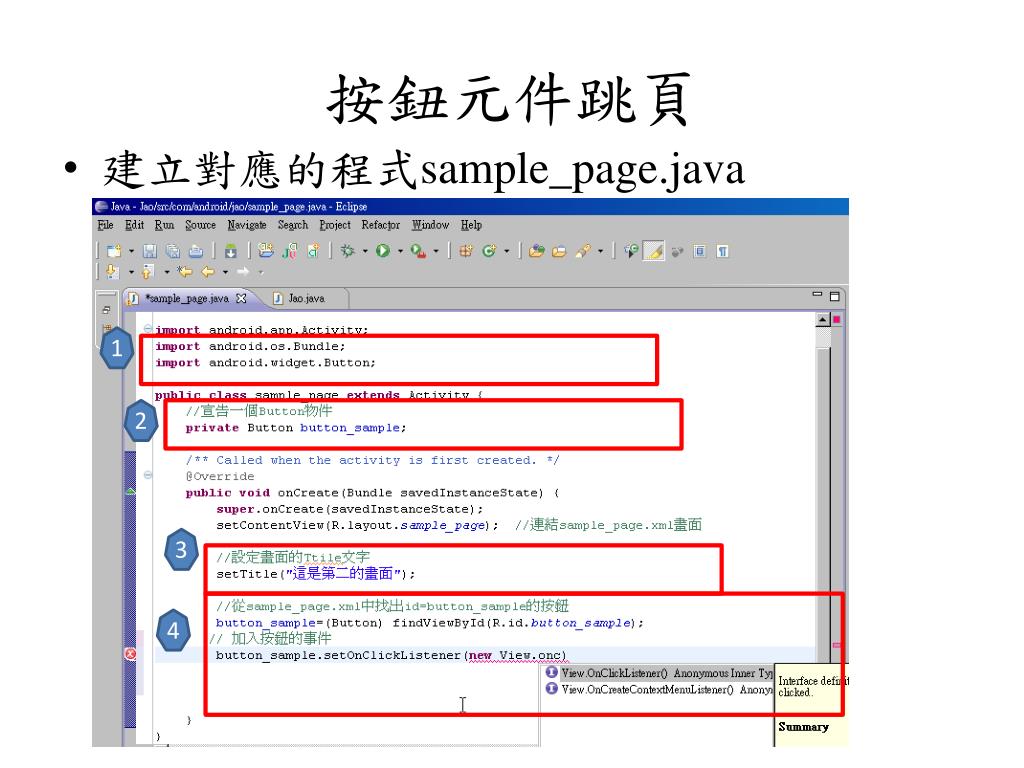
Task: Toggle Show Whitespace Characters pilcrow icon
Action: tap(722, 251)
